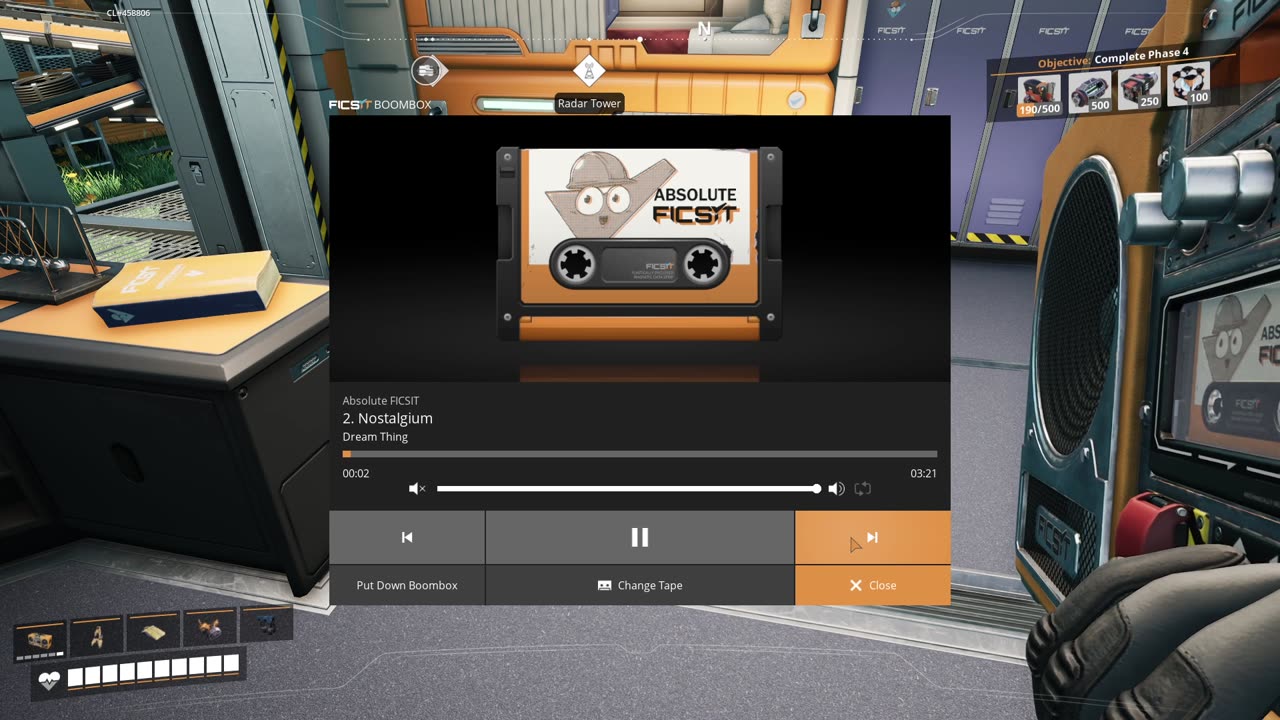The width and height of the screenshot is (1280, 720).
Task: Click the Objective: Complete Phase 4 text
Action: pos(1113,58)
